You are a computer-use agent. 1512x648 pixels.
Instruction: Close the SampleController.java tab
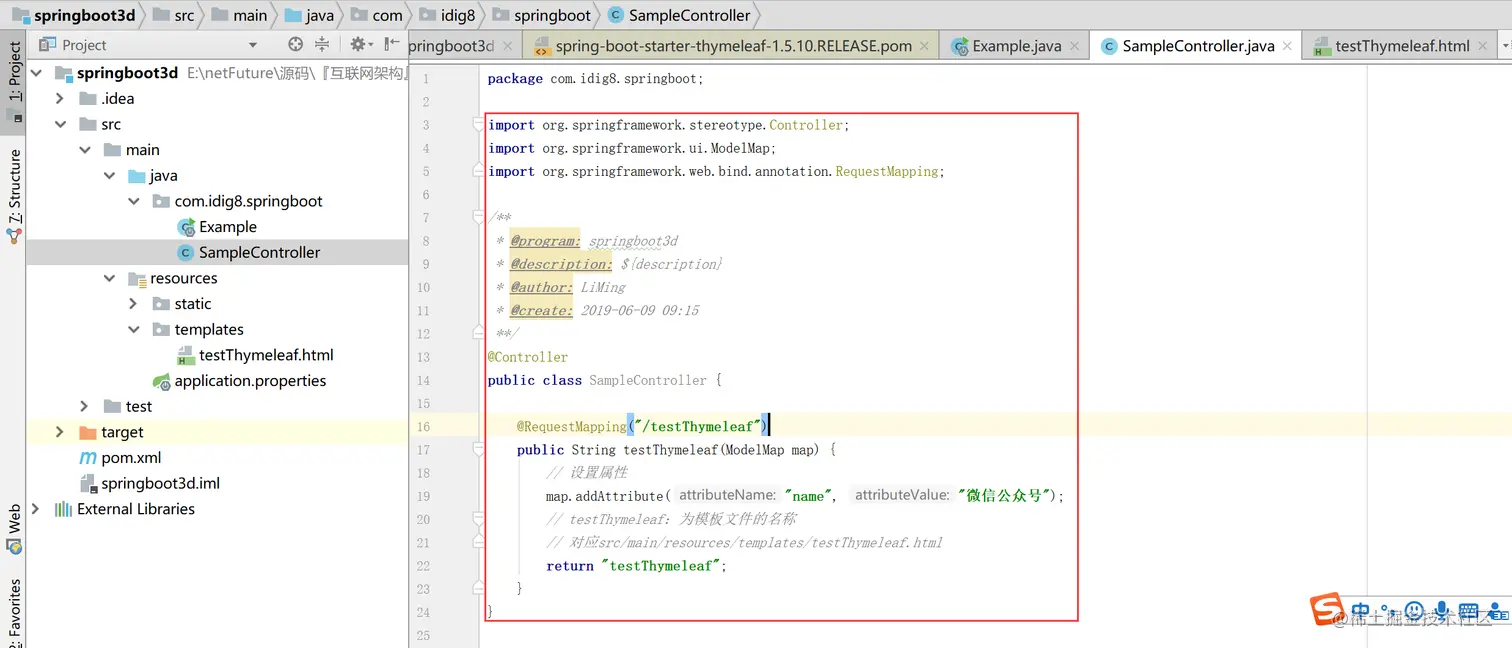tap(1287, 46)
